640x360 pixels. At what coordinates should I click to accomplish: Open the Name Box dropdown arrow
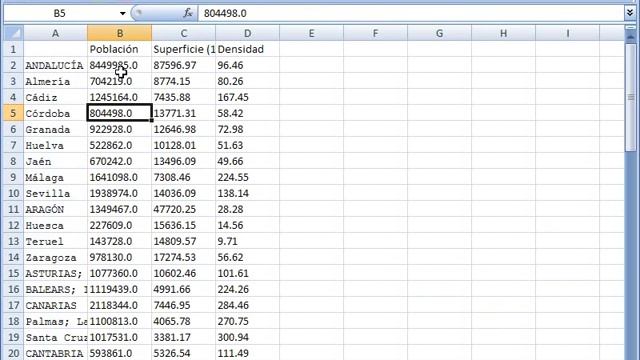coord(122,13)
